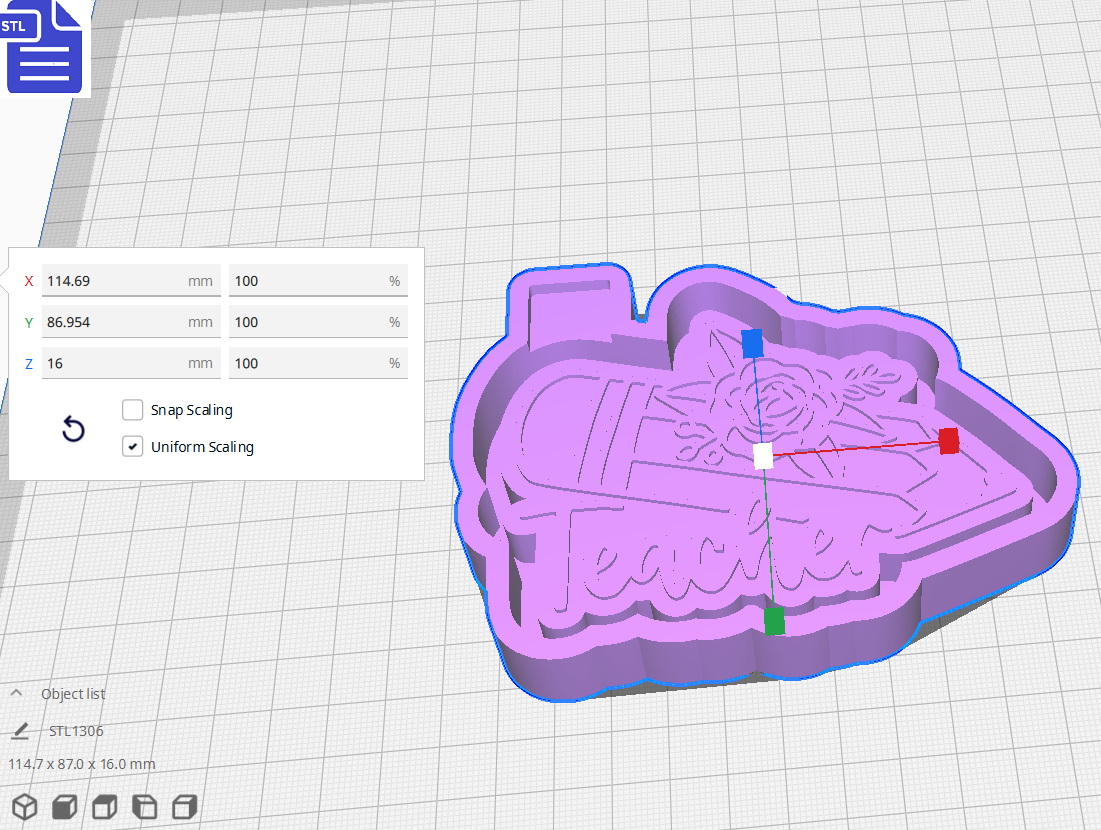
Task: Click the STL file icon
Action: (x=44, y=47)
